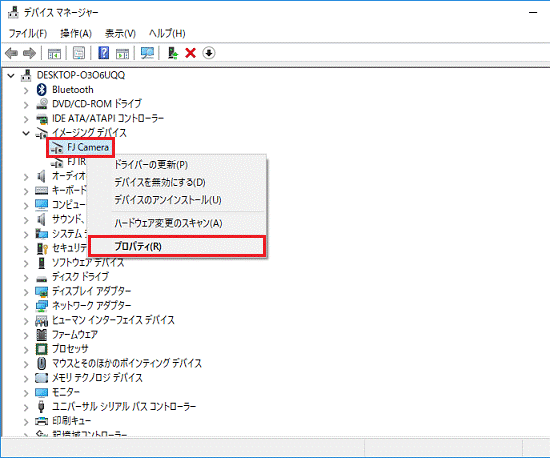This screenshot has height=458, width=550.
Task: Select the イメージング デバイス label
Action: click(89, 133)
